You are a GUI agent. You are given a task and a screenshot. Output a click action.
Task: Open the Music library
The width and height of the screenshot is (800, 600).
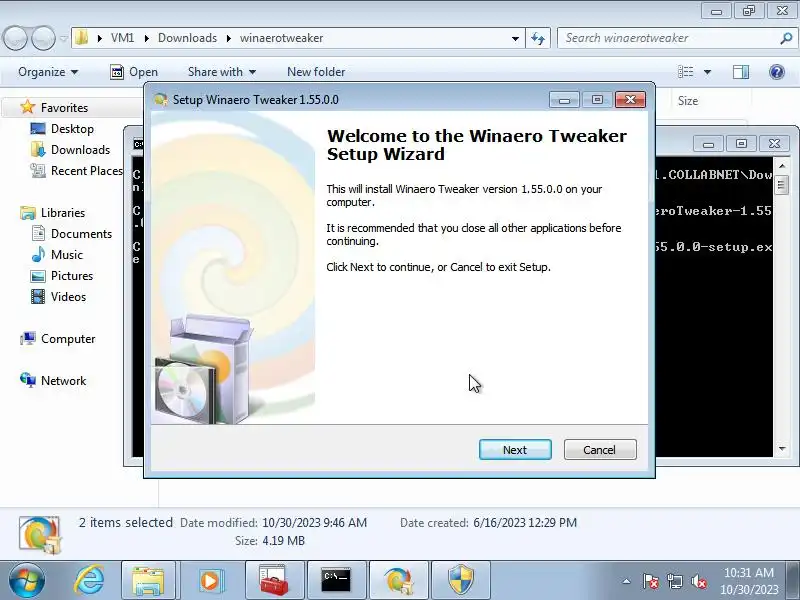(x=66, y=254)
